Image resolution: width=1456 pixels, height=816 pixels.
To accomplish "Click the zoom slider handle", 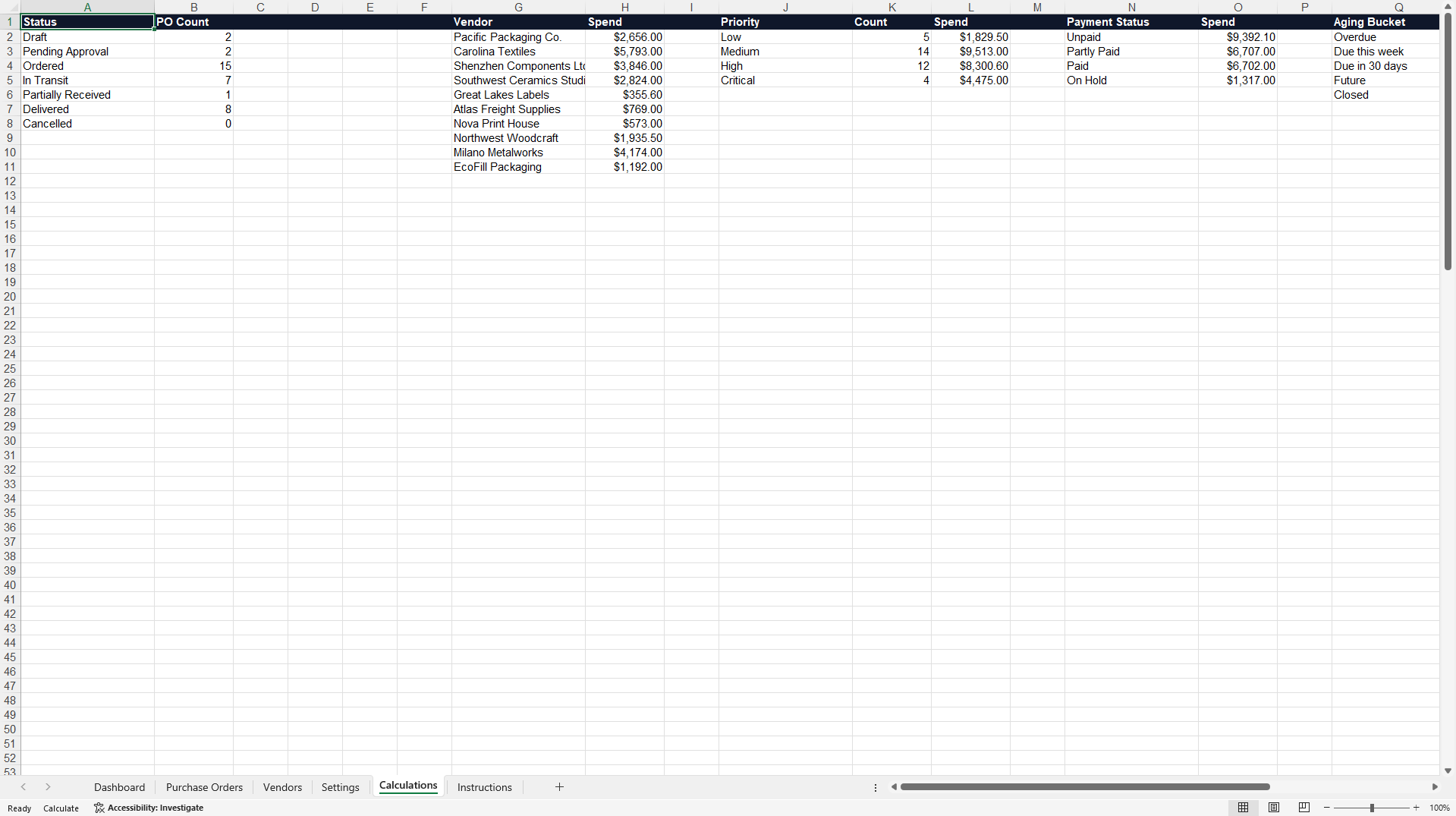I will (x=1372, y=808).
